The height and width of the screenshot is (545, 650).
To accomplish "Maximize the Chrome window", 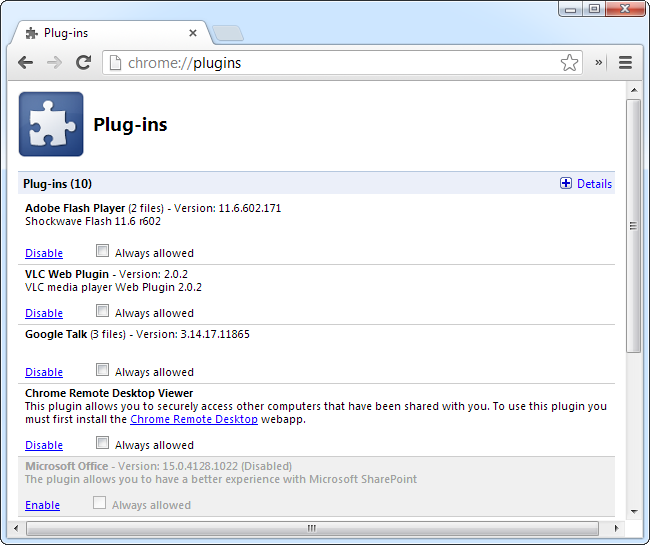I will click(x=594, y=9).
